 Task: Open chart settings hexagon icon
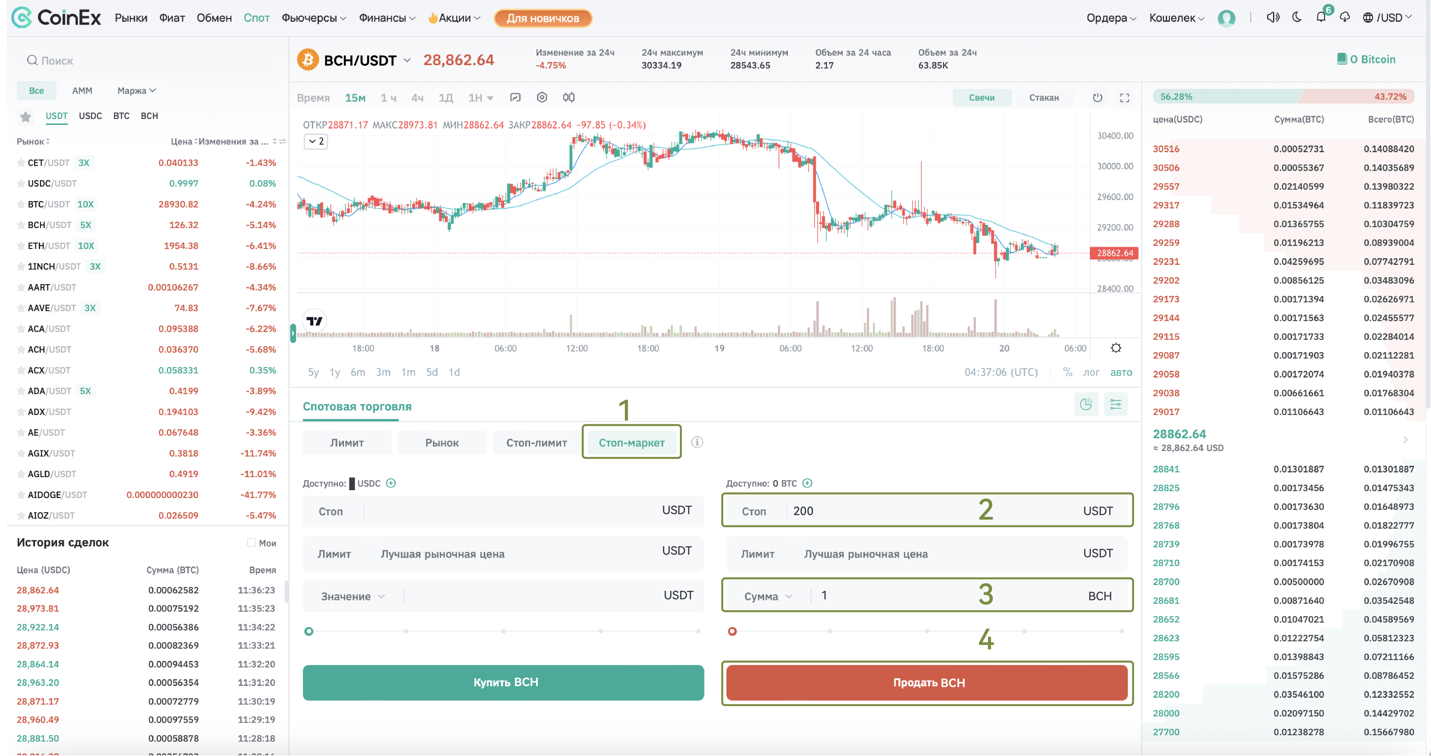click(x=542, y=98)
